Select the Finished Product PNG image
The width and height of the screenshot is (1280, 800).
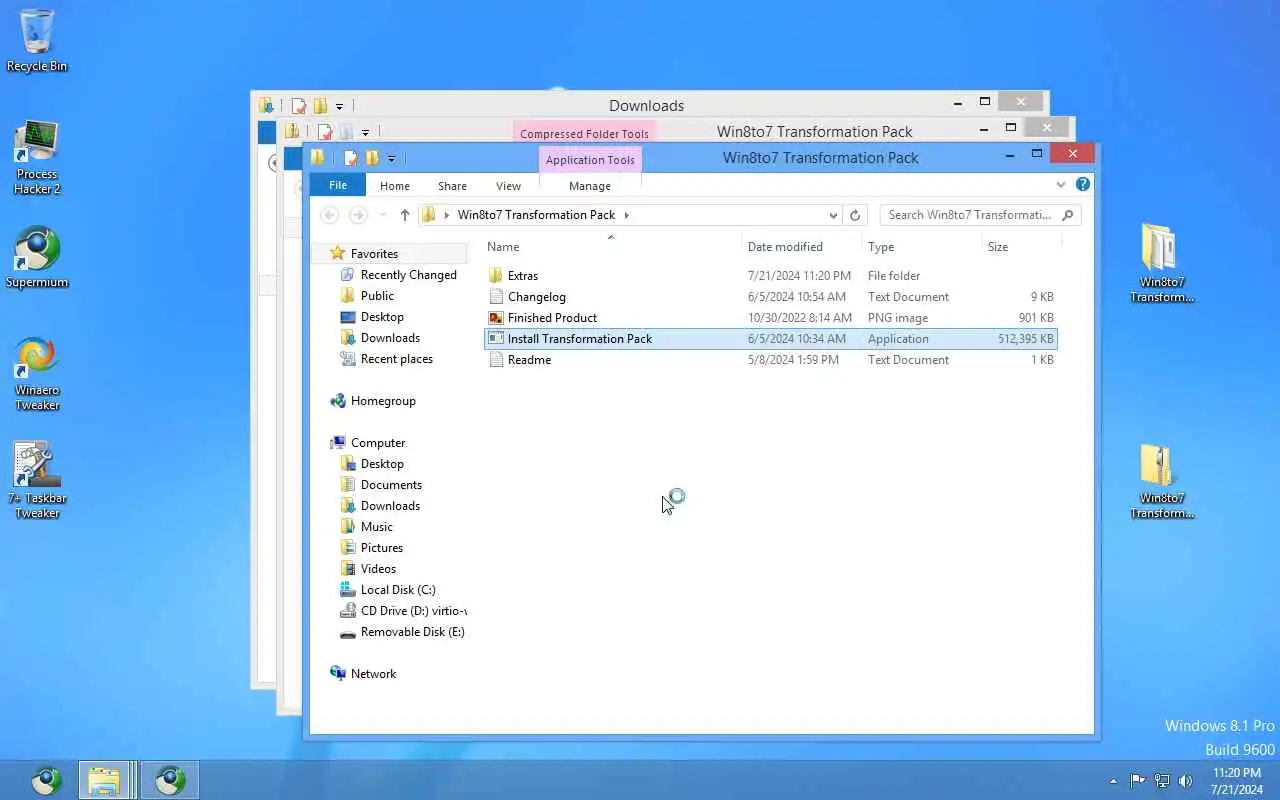tap(770, 318)
